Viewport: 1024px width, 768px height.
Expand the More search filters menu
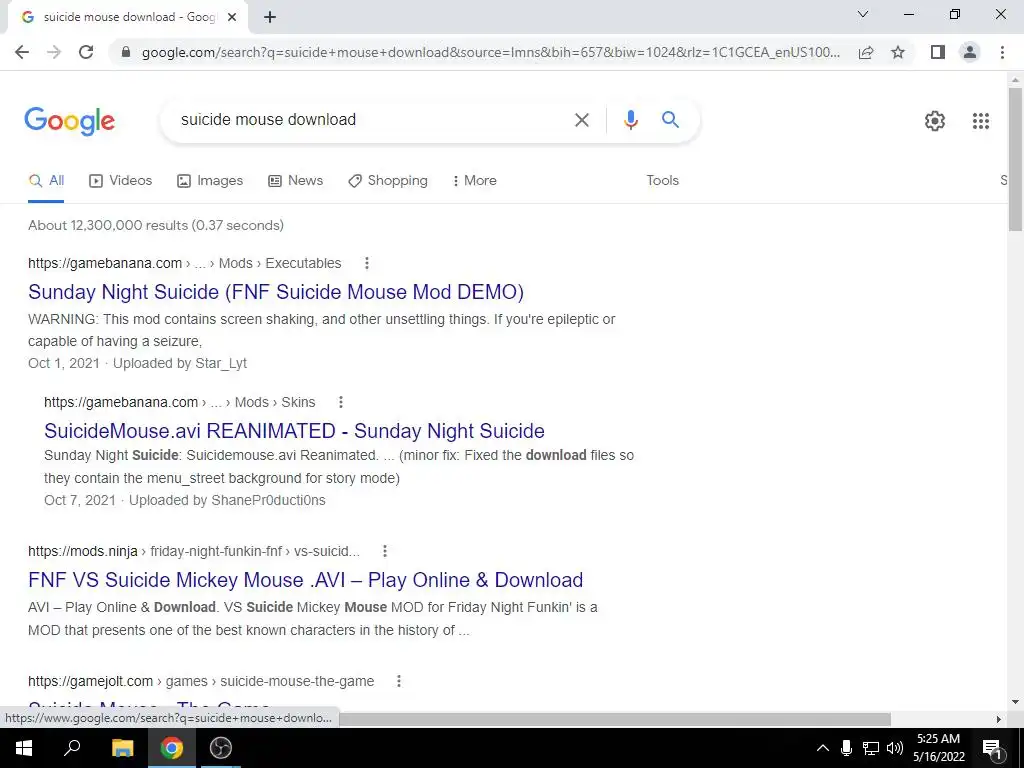(474, 181)
